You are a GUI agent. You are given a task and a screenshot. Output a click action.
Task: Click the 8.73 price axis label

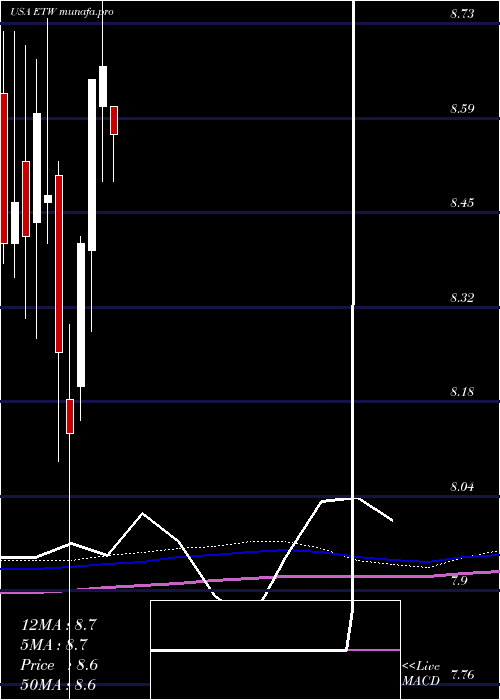(462, 14)
